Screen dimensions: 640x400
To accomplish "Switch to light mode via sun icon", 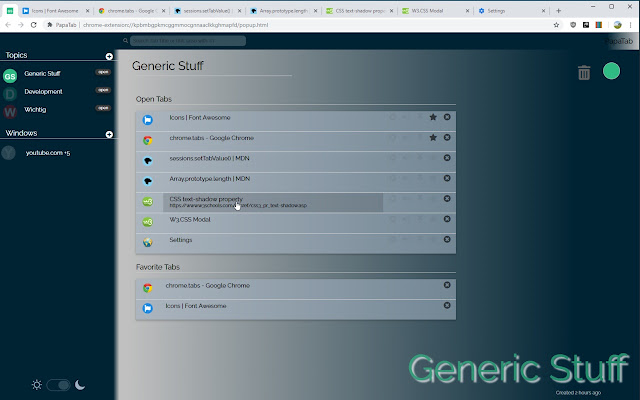I will pyautogui.click(x=37, y=385).
